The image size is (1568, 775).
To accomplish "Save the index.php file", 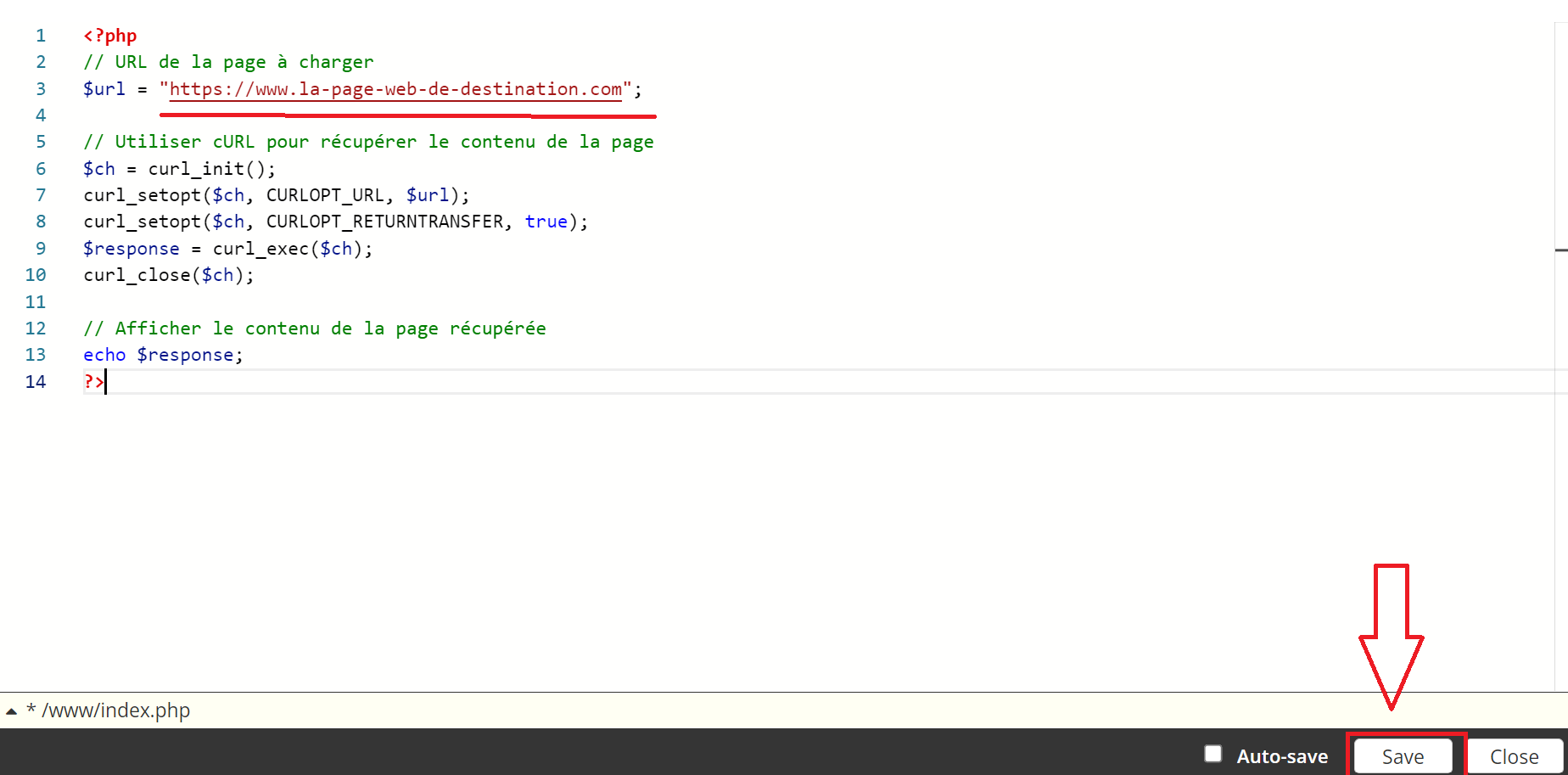I will click(1403, 756).
